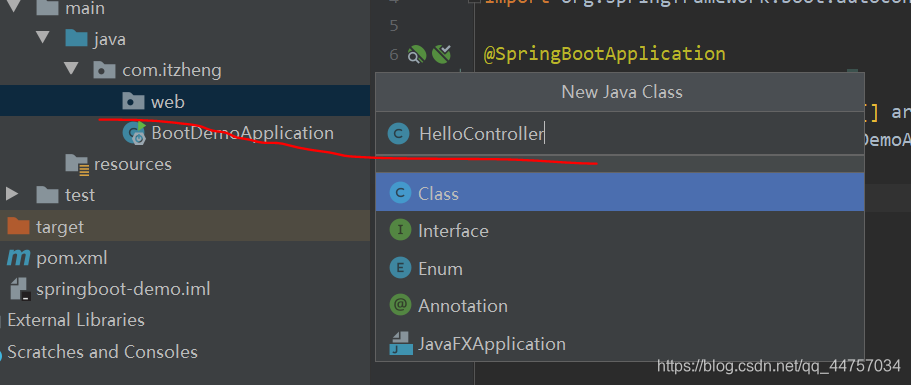Click the Class type icon in list
Viewport: 911px width, 385px height.
[x=400, y=193]
